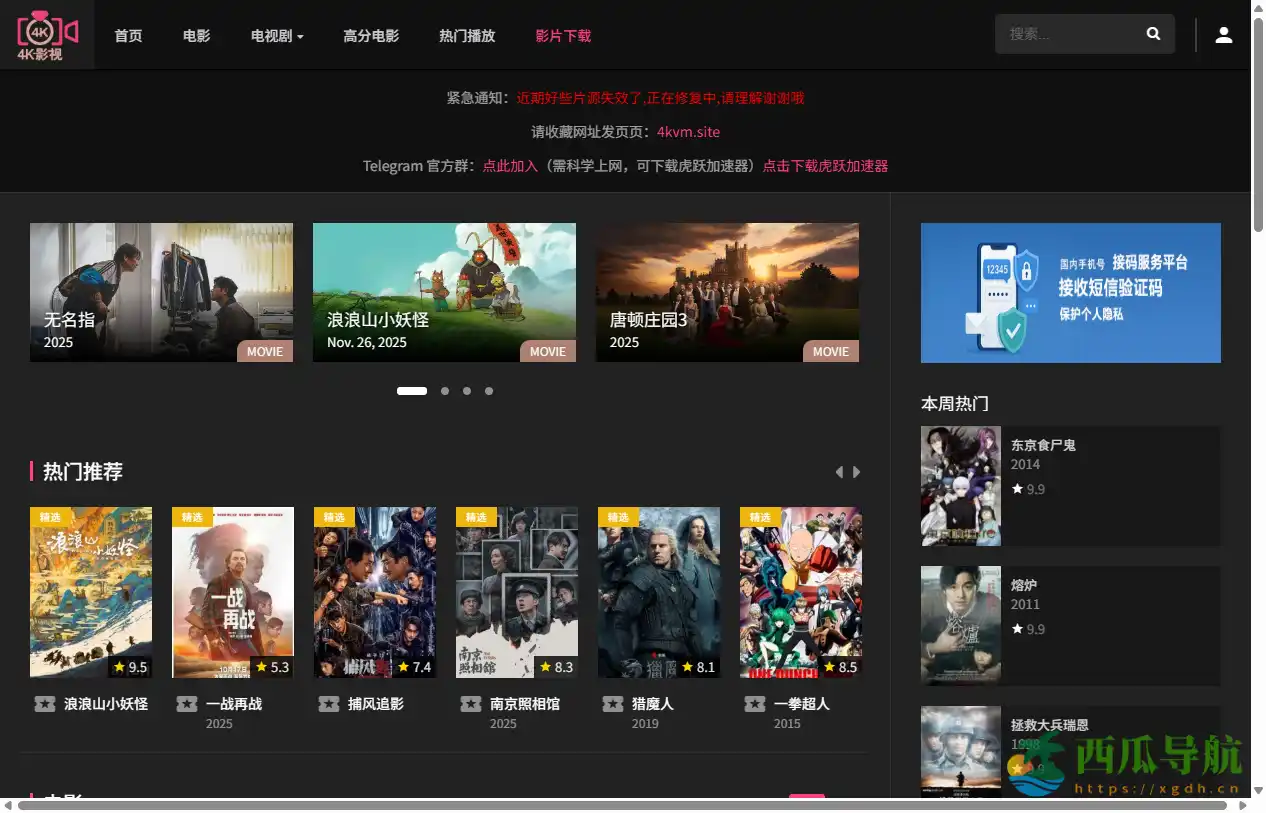Screen dimensions: 1266x813
Task: Click the left arrow of 热门推荐 section
Action: coord(839,471)
